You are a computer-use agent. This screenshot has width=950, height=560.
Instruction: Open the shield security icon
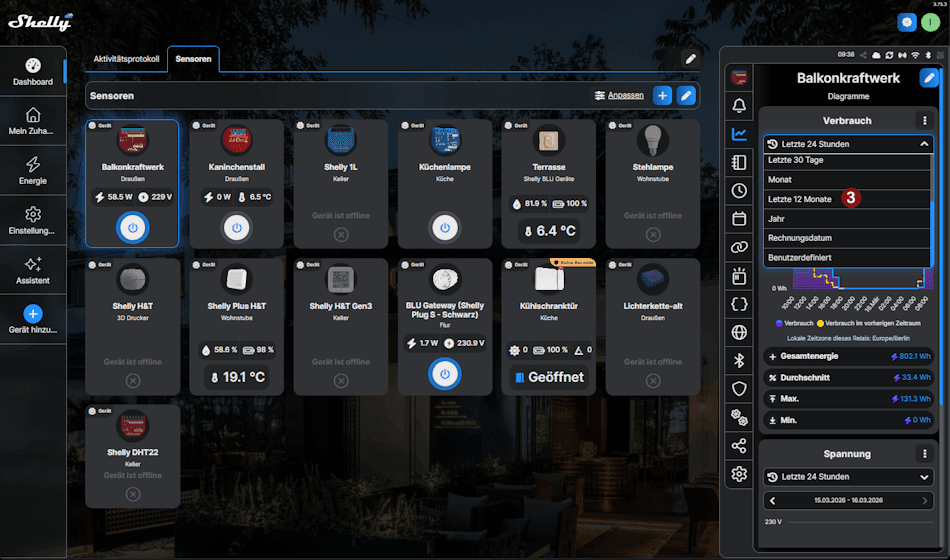(739, 388)
